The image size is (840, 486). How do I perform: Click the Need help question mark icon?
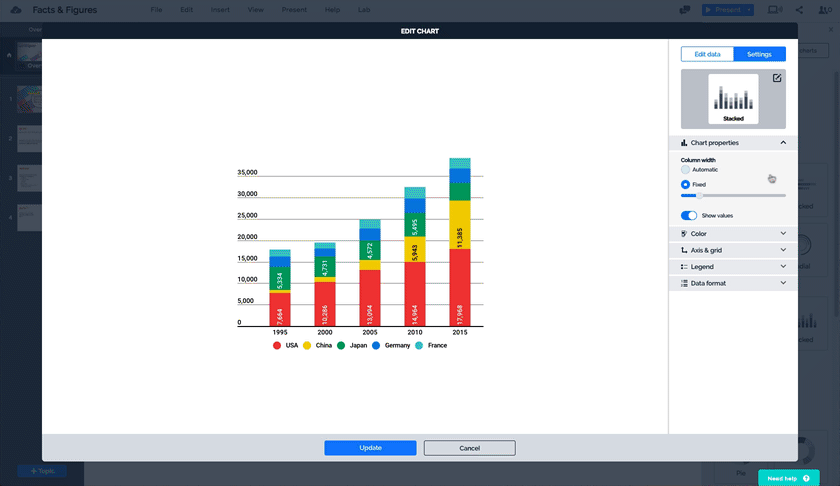coord(806,478)
